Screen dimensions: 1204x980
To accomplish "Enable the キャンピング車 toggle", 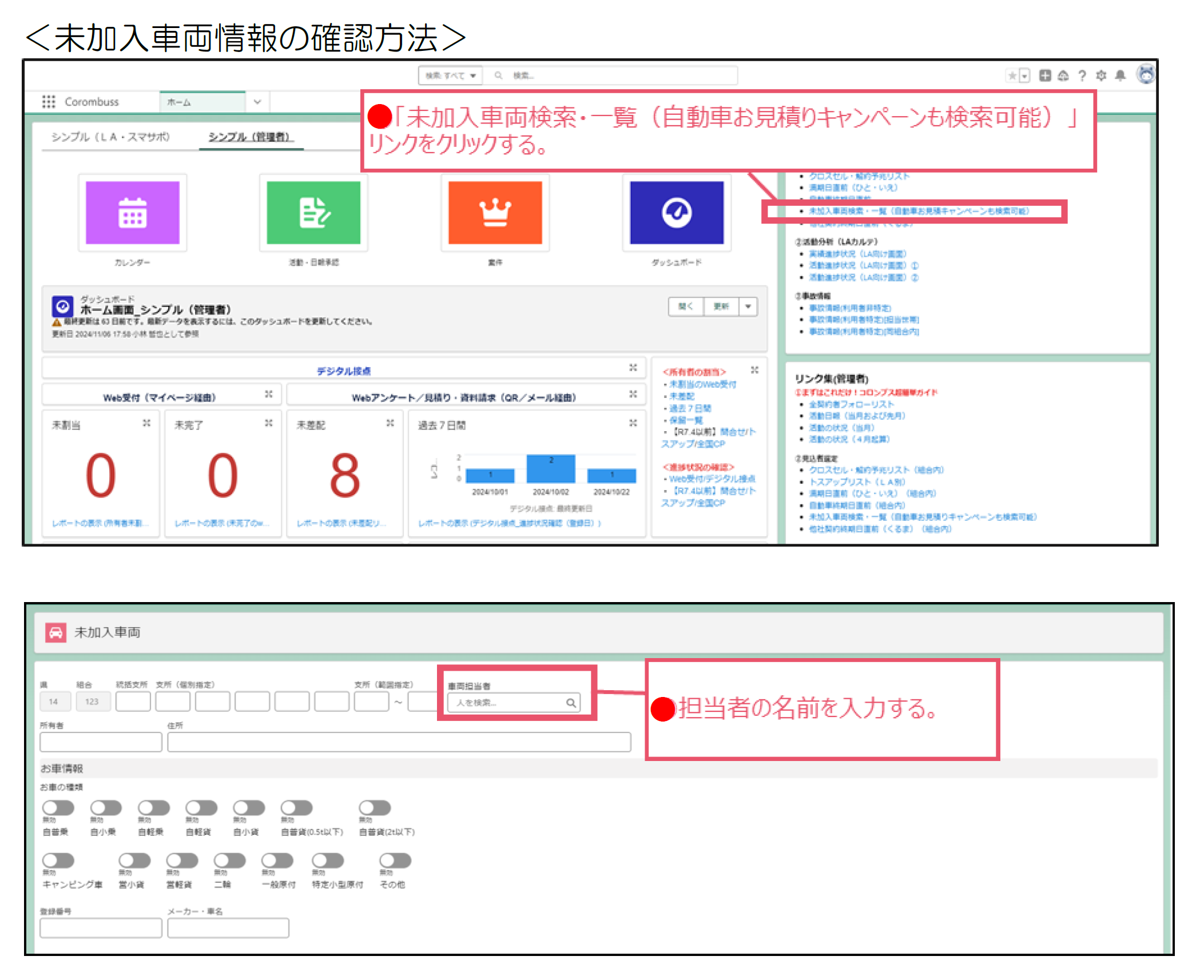I will coord(58,860).
